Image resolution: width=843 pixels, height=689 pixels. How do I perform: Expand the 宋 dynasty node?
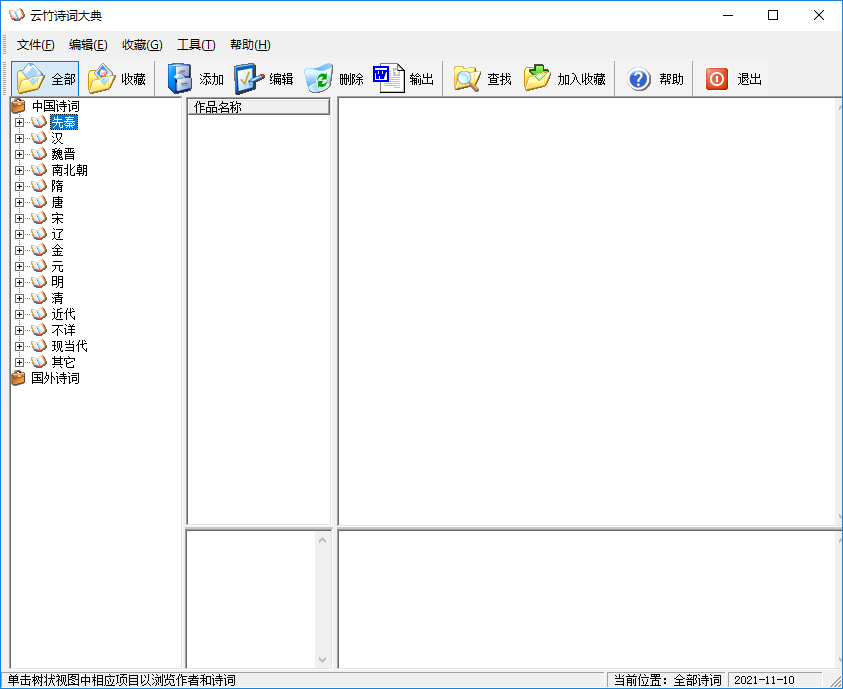pos(19,218)
